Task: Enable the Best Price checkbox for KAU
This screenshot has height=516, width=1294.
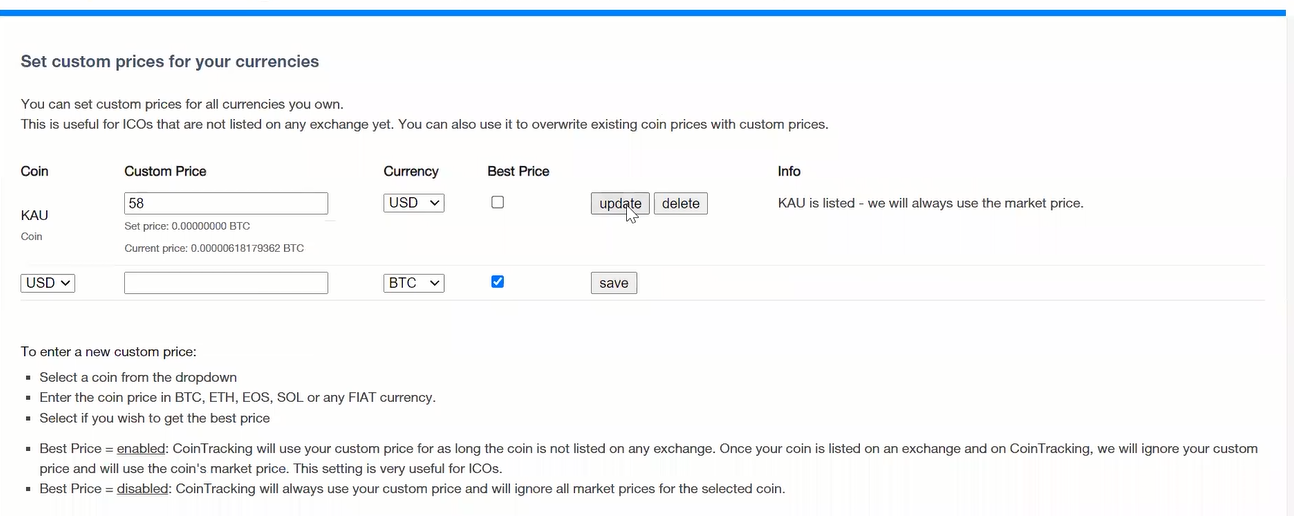Action: pyautogui.click(x=498, y=202)
